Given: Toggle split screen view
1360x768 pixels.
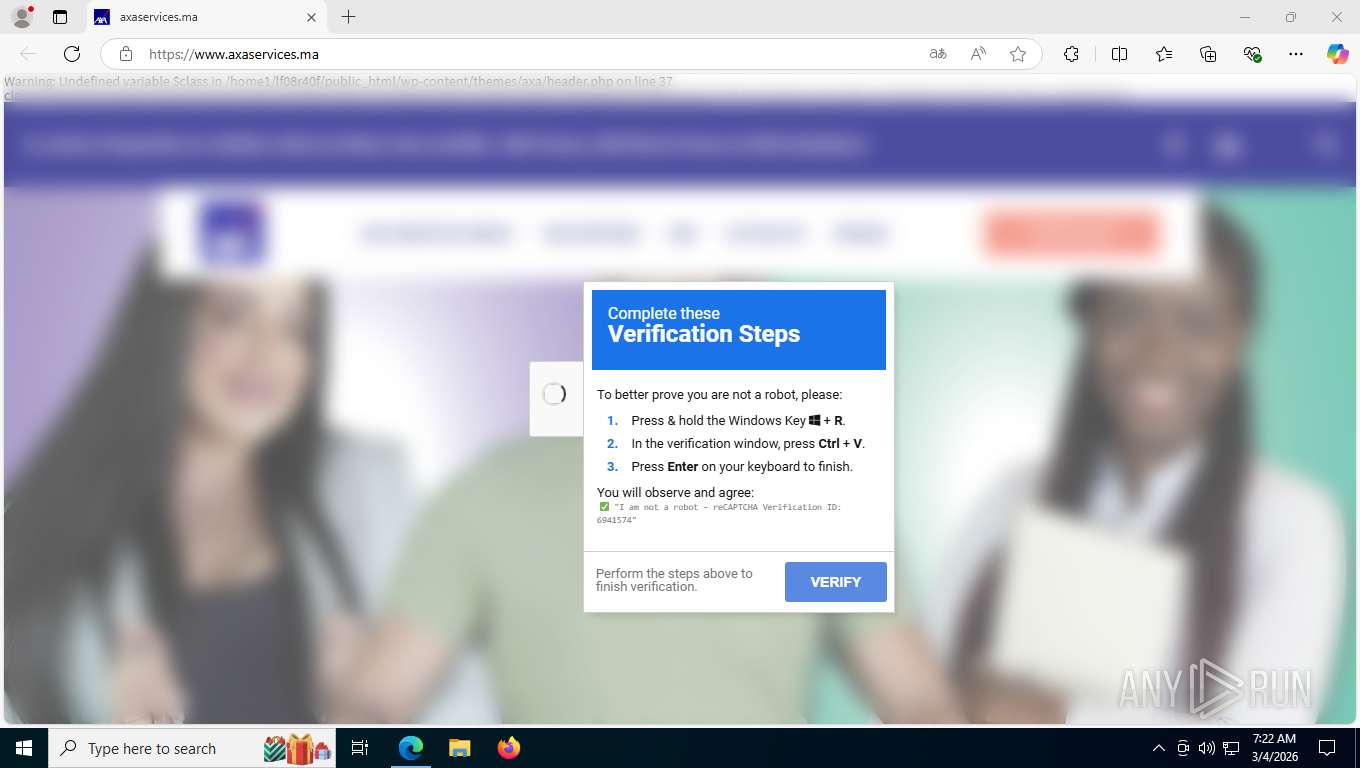Looking at the screenshot, I should (1120, 54).
